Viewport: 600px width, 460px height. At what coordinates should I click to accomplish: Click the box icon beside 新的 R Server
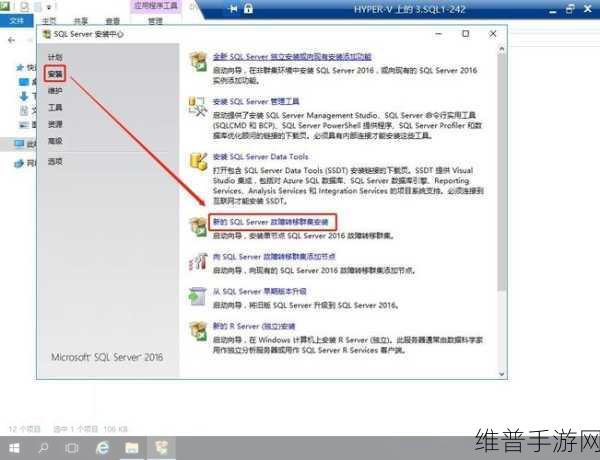(x=198, y=331)
